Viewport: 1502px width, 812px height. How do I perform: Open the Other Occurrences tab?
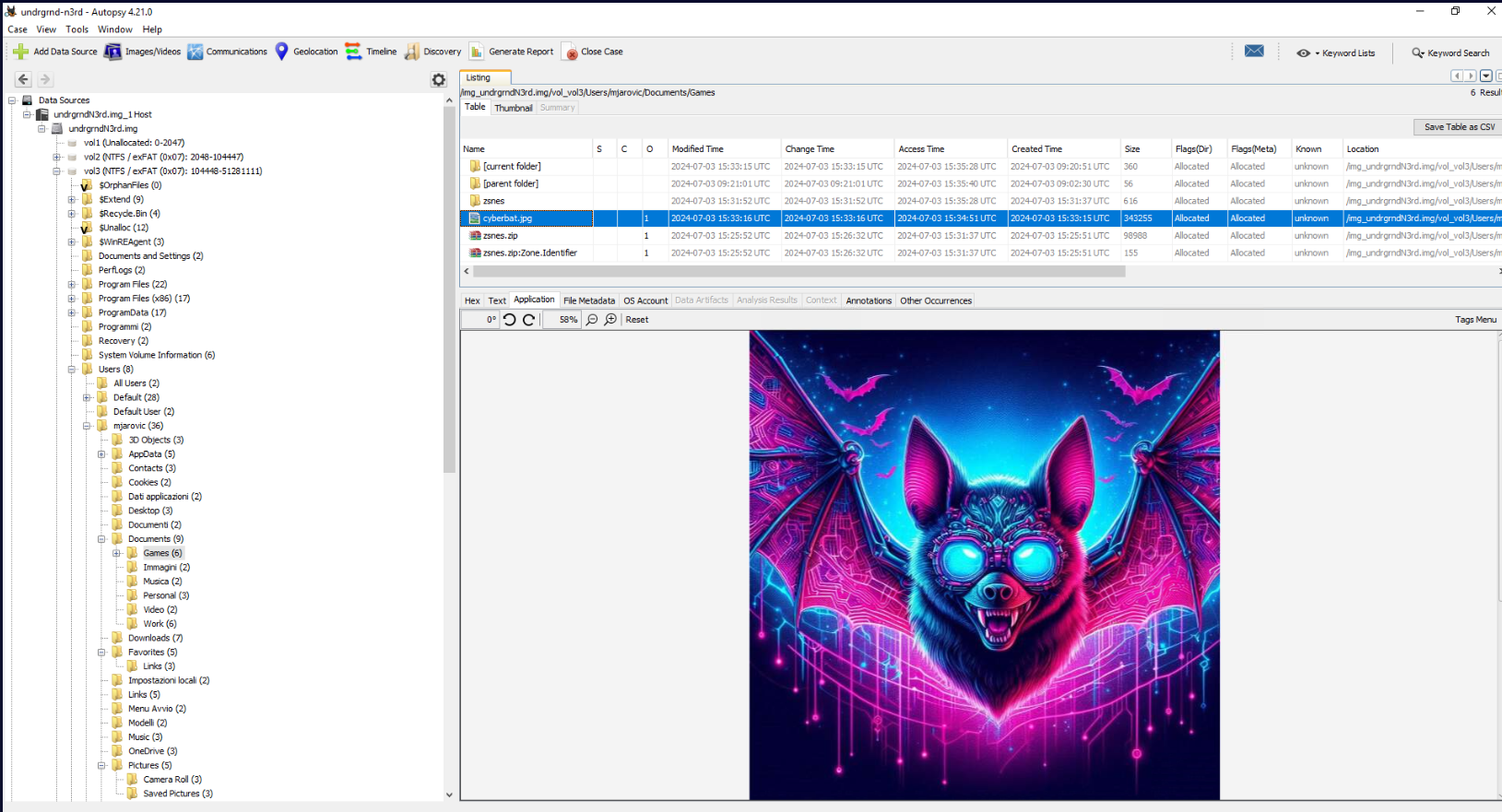(x=936, y=300)
